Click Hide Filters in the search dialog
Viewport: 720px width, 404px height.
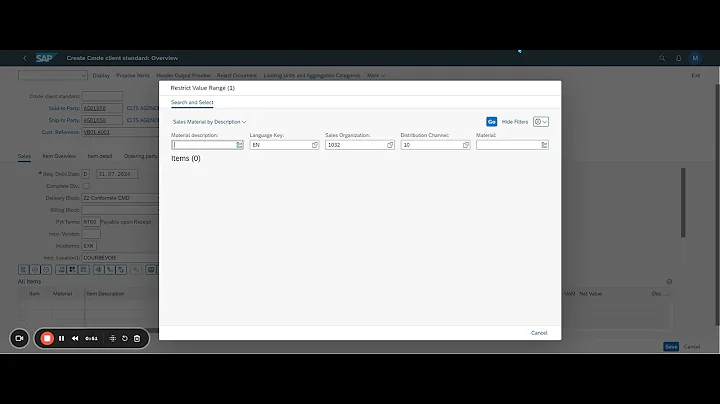[515, 122]
